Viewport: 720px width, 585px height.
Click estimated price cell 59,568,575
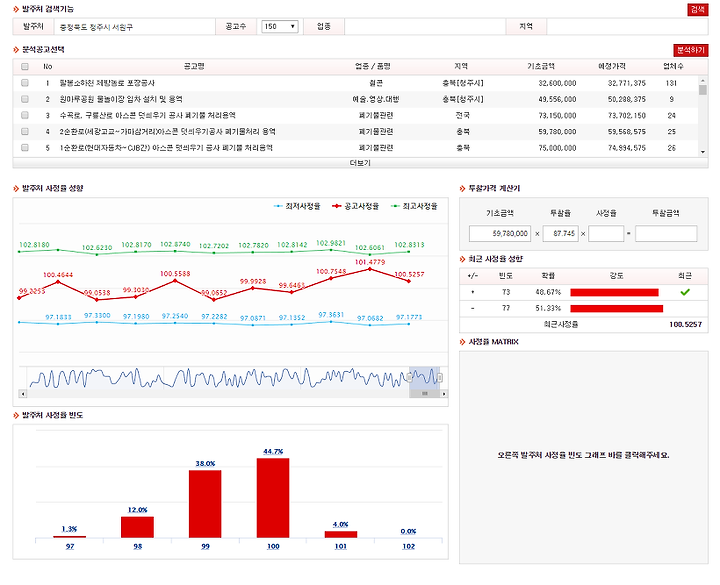click(x=627, y=132)
